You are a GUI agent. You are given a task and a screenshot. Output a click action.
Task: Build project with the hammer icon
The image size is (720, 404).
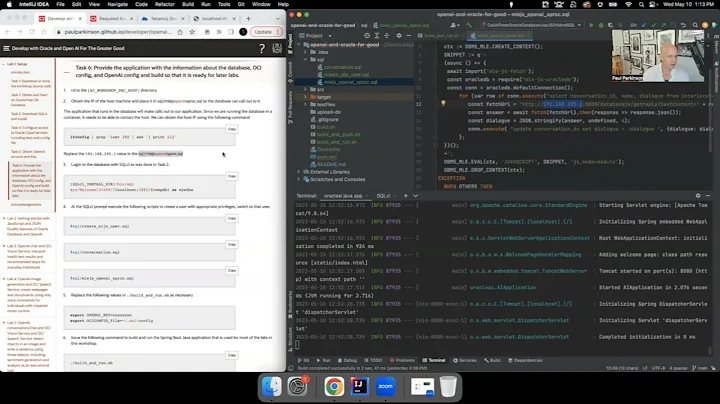[x=469, y=25]
